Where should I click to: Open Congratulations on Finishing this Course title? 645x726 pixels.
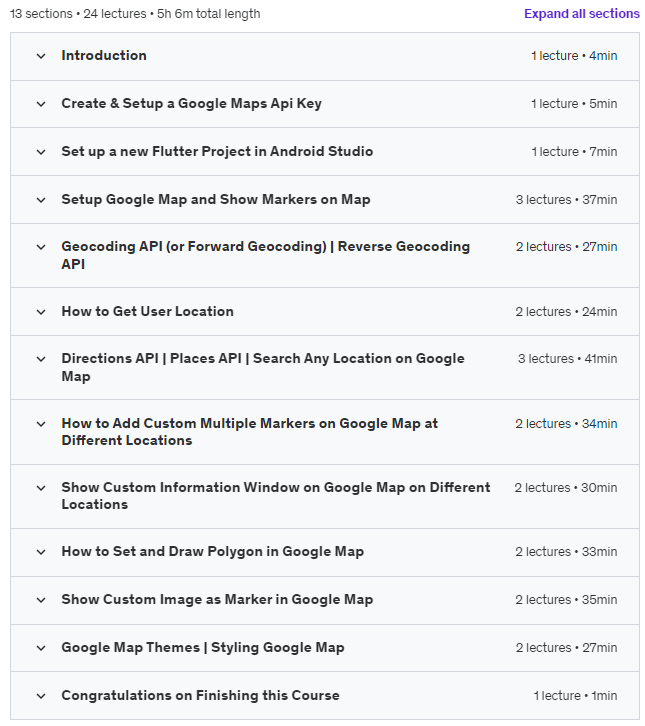(x=200, y=695)
